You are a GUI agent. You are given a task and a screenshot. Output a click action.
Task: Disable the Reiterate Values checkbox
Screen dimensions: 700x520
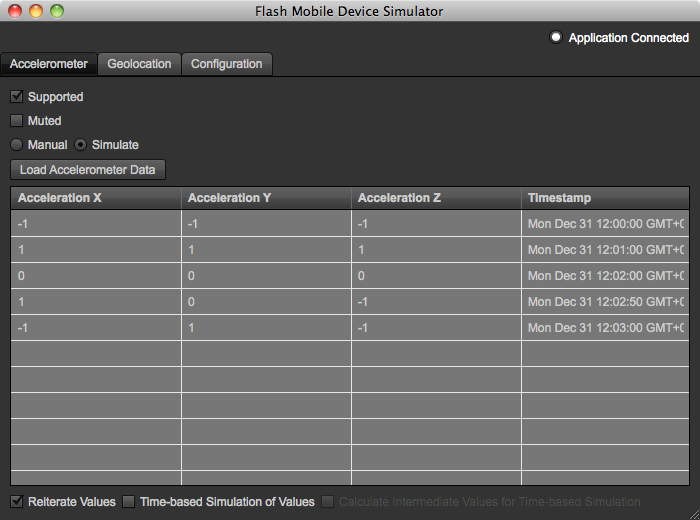17,501
